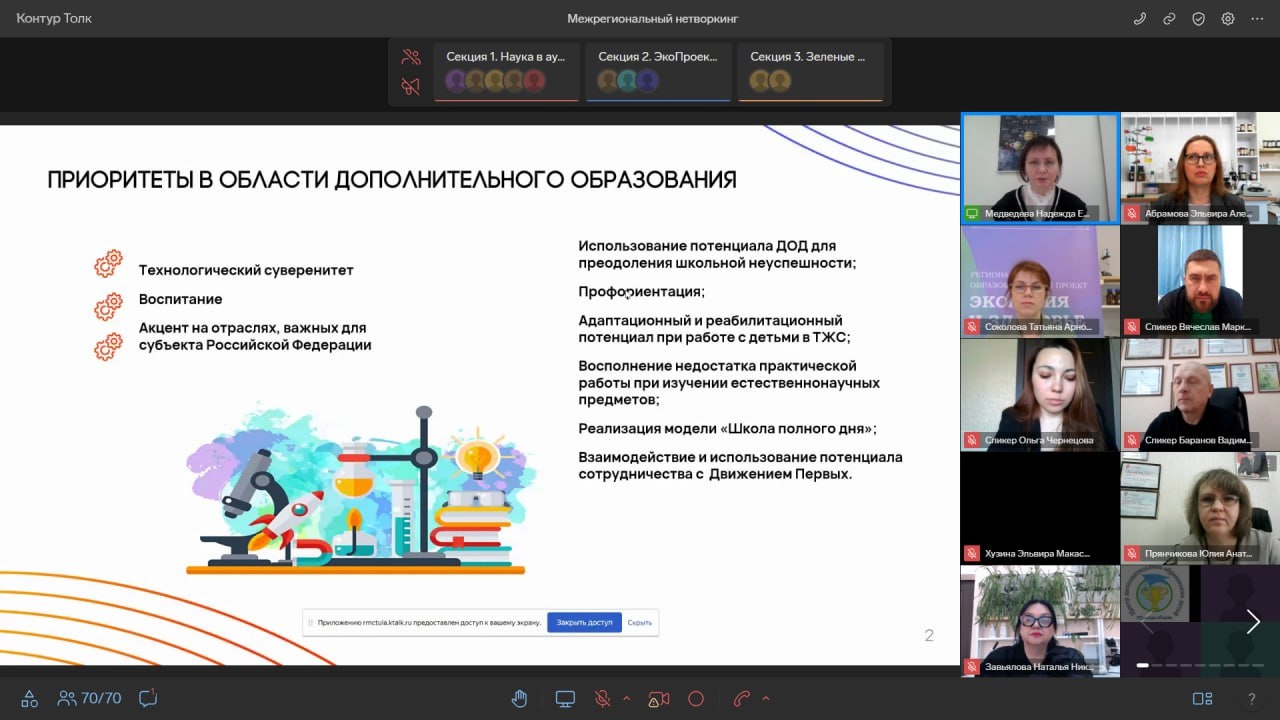The width and height of the screenshot is (1280, 720).
Task: Raise hand using the hand icon
Action: [x=519, y=699]
